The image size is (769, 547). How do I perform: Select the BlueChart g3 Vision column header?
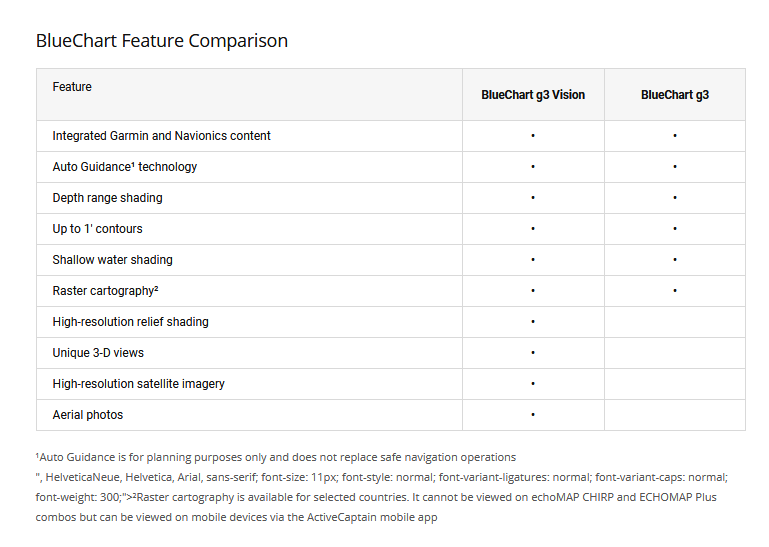coord(533,95)
